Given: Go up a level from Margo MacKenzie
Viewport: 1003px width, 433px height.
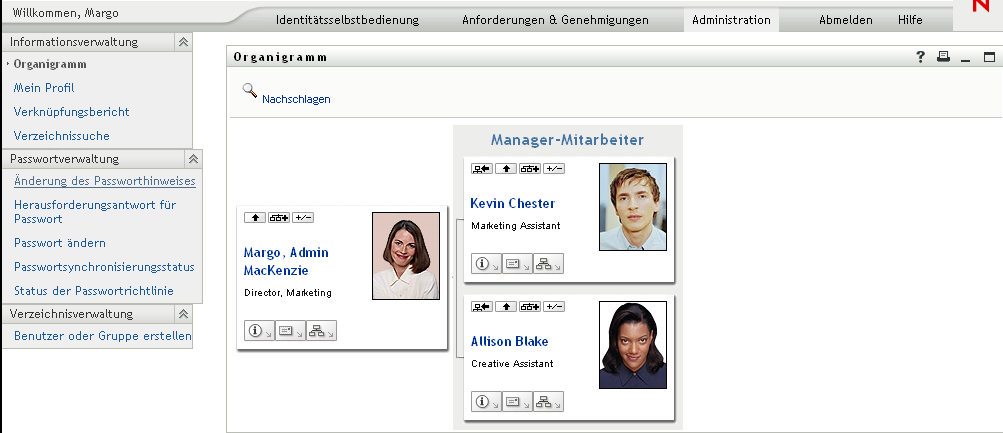Looking at the screenshot, I should (x=255, y=217).
